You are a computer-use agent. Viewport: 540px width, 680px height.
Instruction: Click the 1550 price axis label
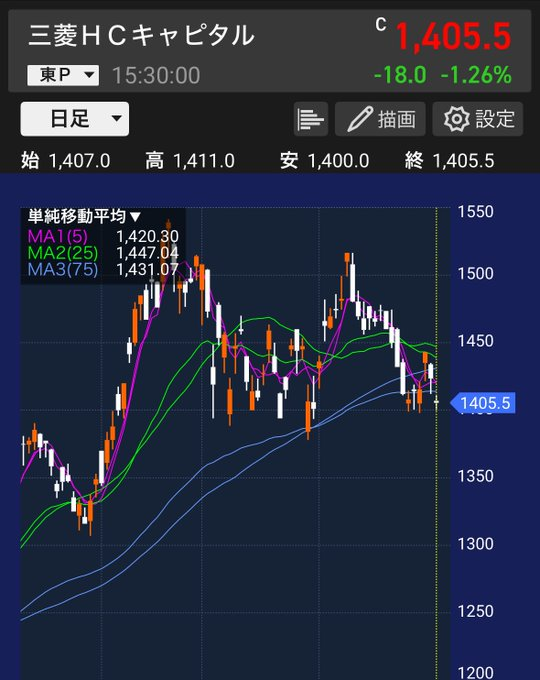(x=476, y=212)
